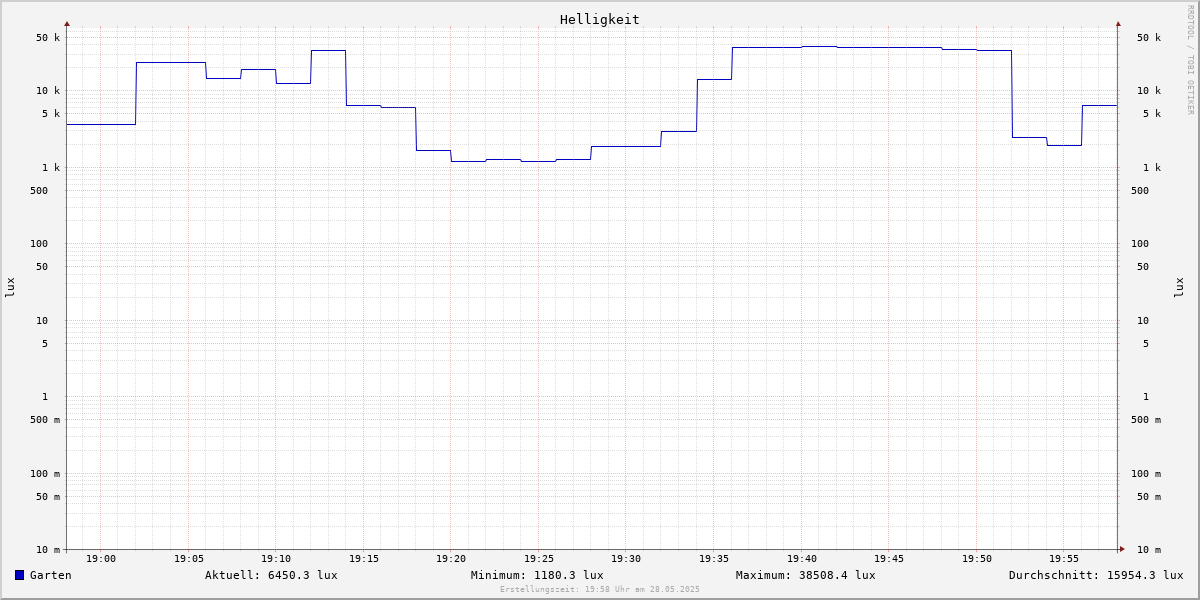
Task: Click the '10 k' label on left axis
Action: (49, 91)
